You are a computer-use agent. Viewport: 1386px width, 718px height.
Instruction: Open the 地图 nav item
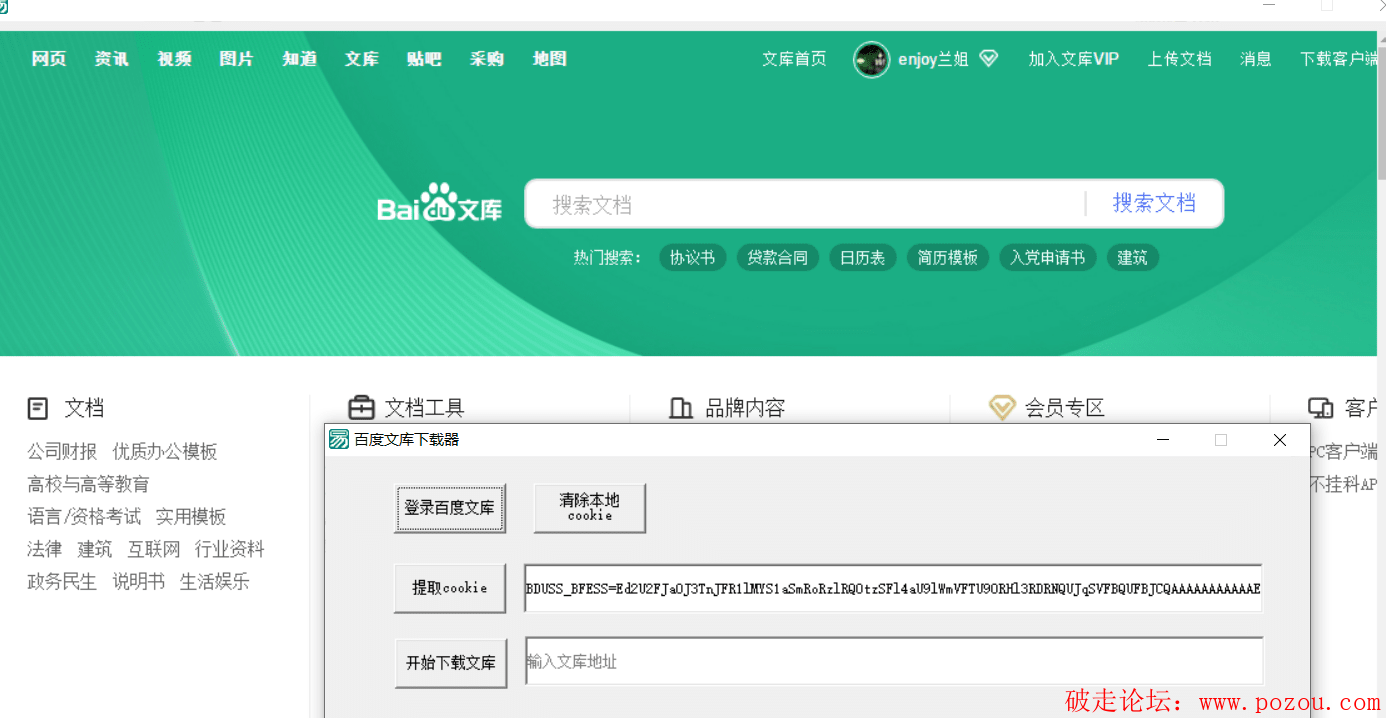(550, 59)
